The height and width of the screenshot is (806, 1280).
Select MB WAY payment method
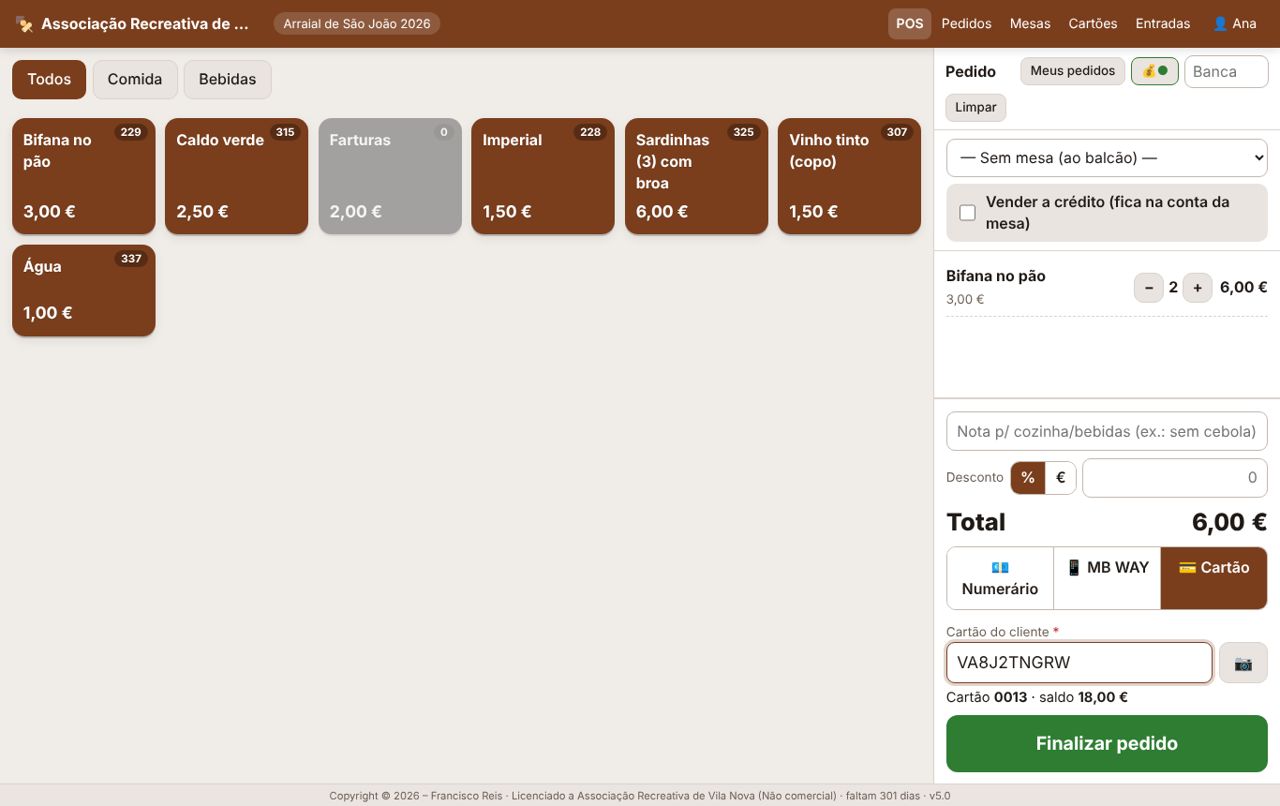[x=1107, y=578]
